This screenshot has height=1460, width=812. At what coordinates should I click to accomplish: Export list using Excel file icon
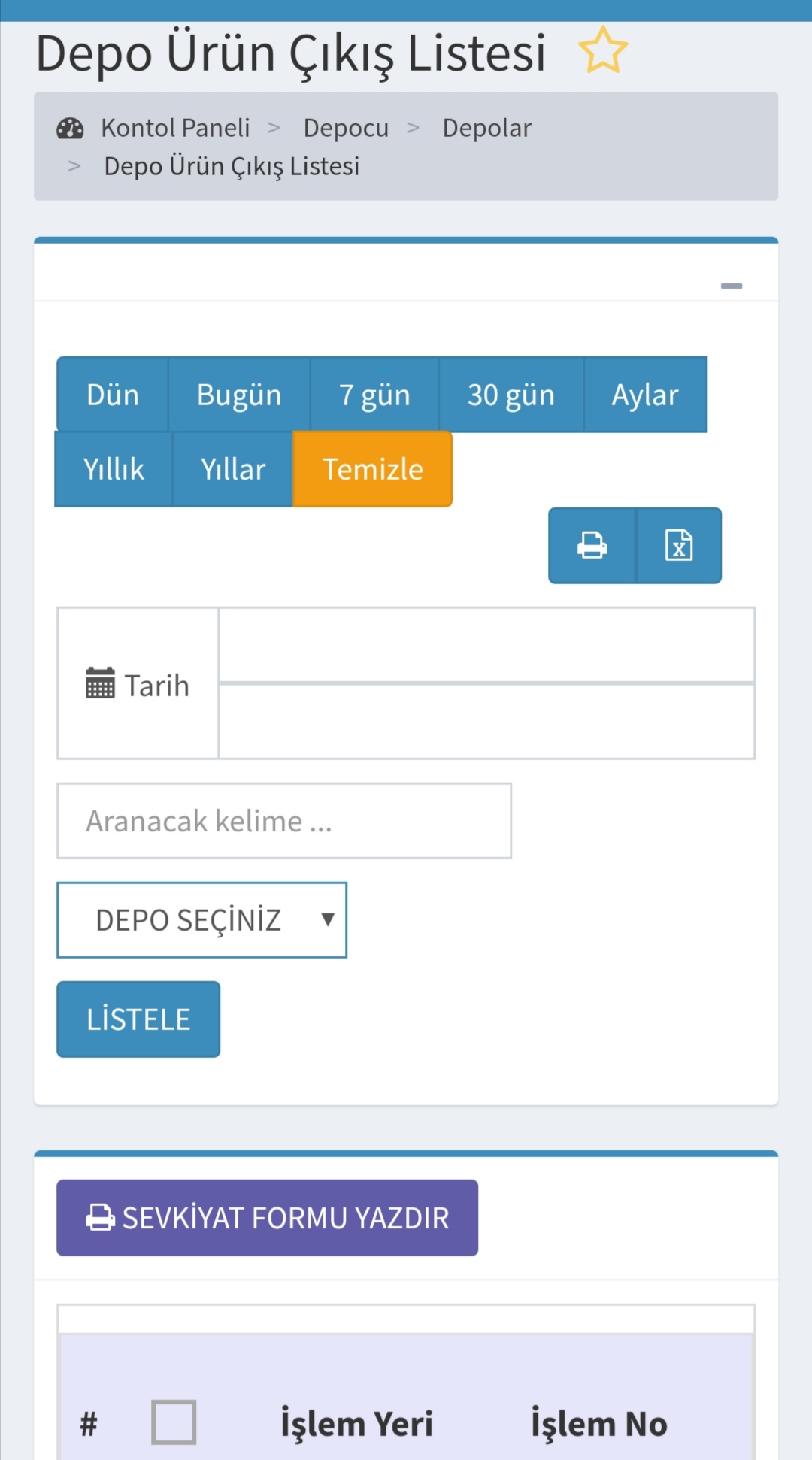(x=679, y=546)
